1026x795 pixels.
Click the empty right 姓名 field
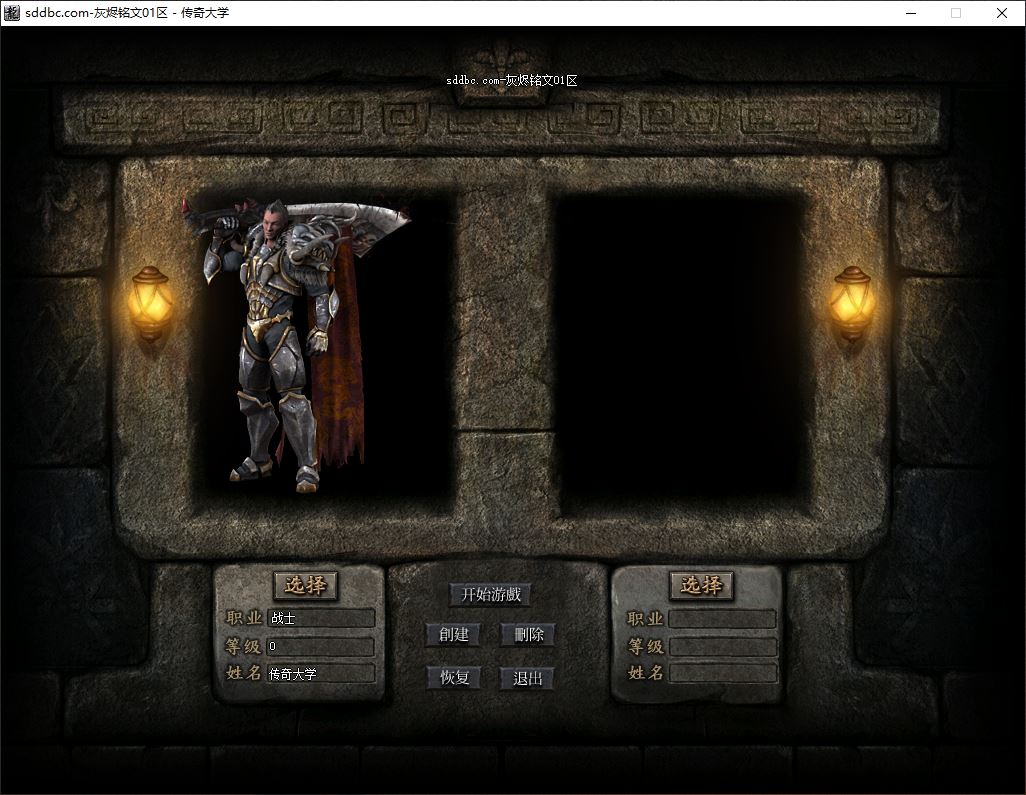722,673
